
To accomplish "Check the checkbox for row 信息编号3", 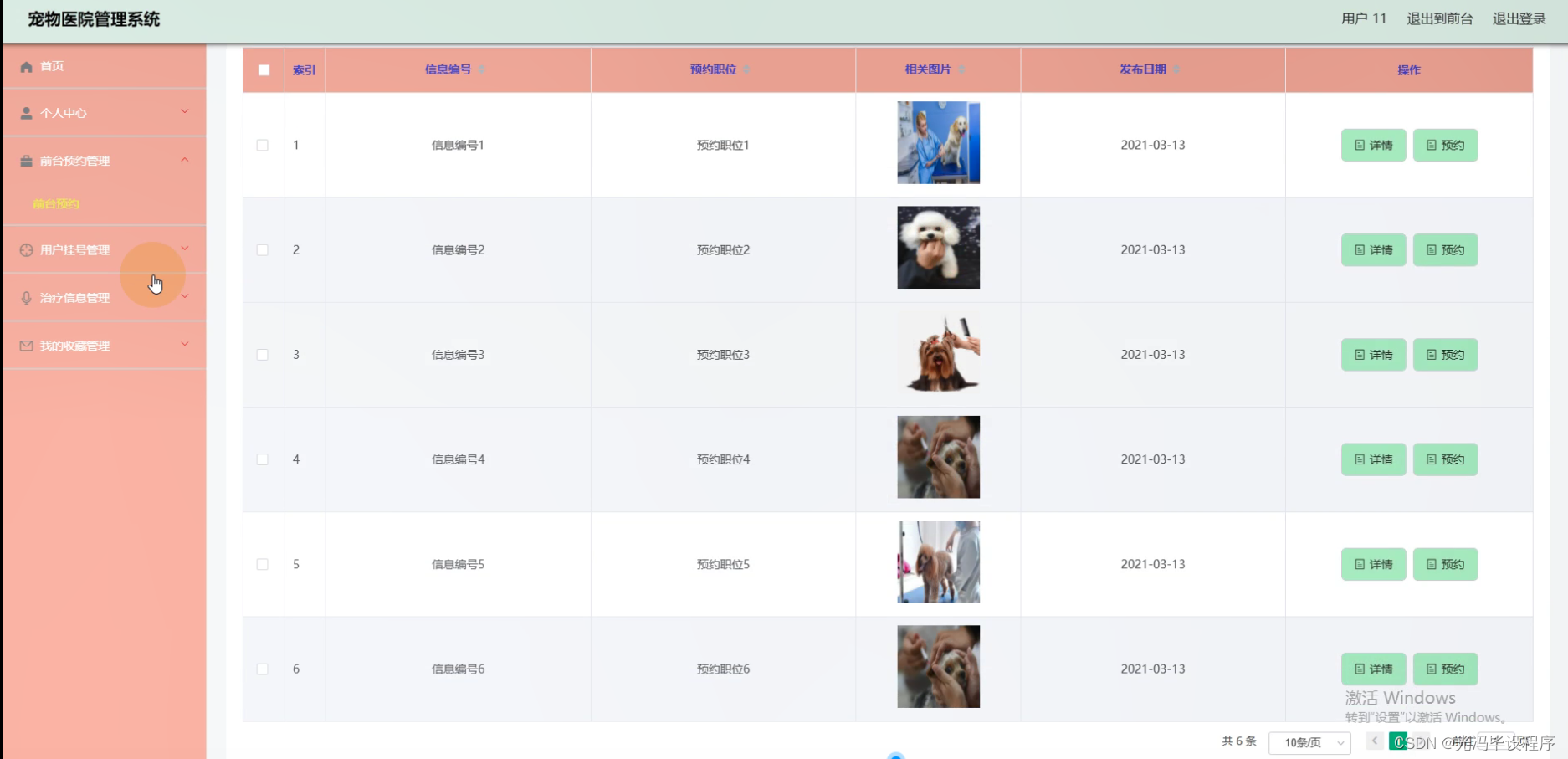I will [x=263, y=355].
